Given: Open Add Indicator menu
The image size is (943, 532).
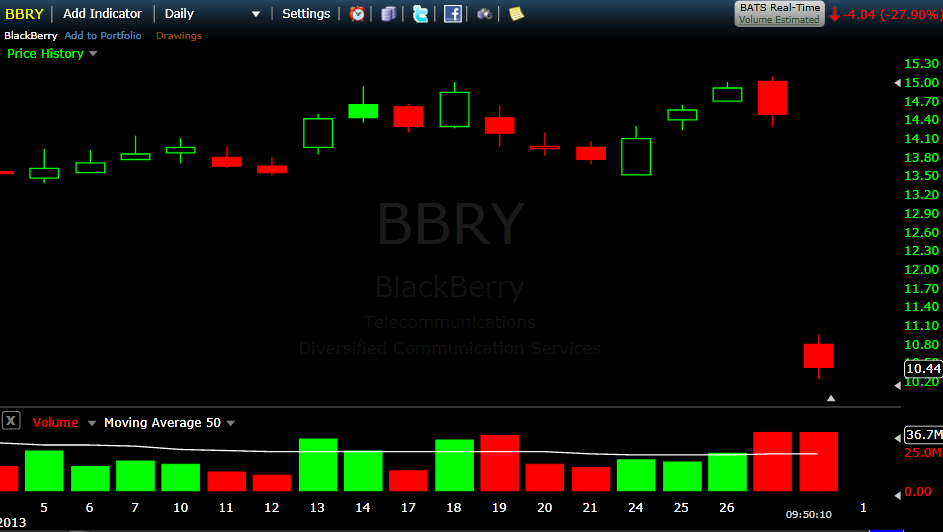Looking at the screenshot, I should (102, 13).
